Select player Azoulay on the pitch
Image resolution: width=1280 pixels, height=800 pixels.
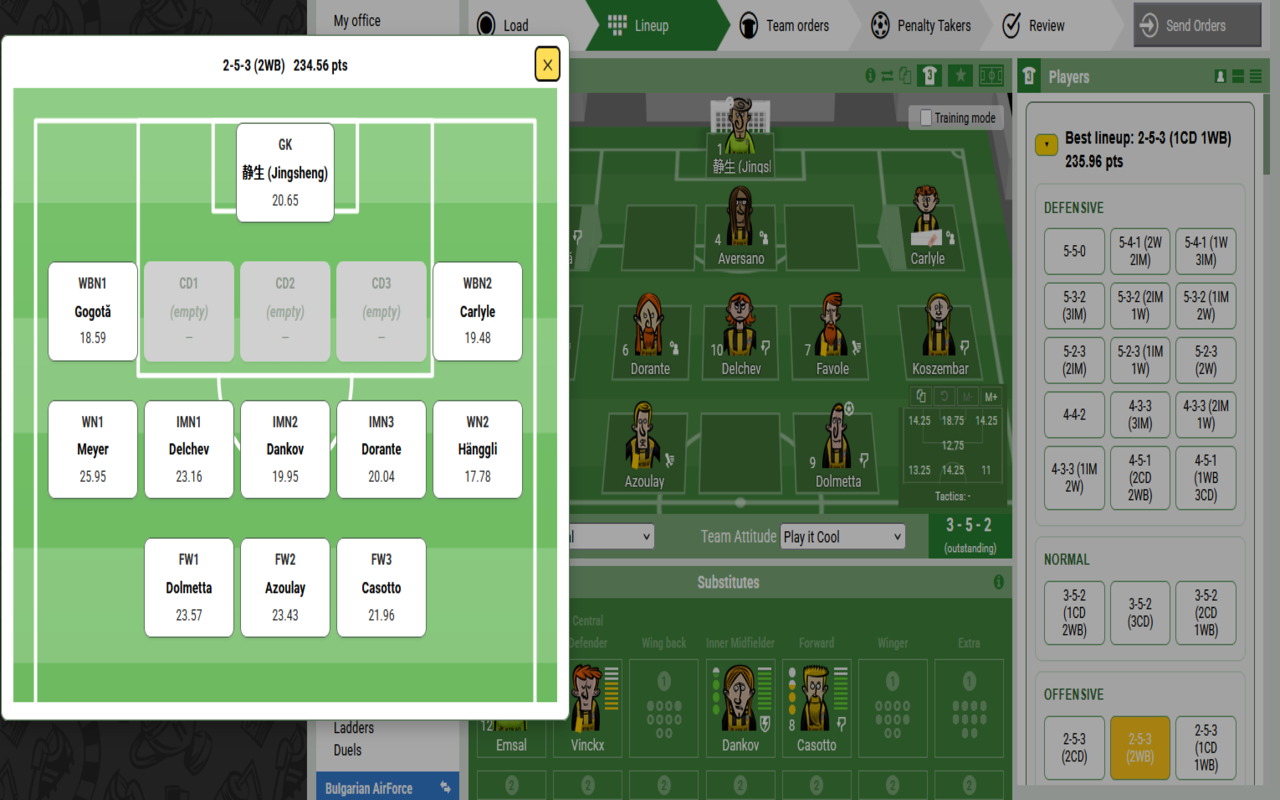(645, 446)
